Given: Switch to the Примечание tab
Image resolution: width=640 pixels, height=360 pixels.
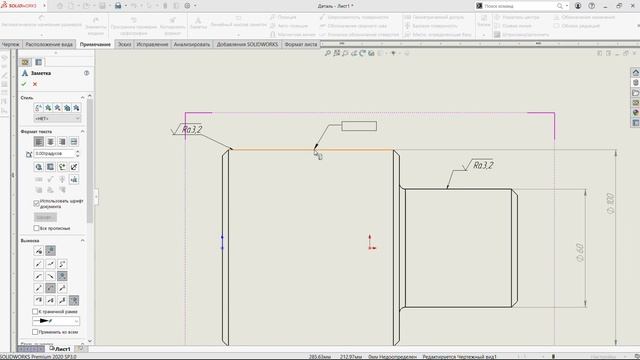Looking at the screenshot, I should coord(95,44).
